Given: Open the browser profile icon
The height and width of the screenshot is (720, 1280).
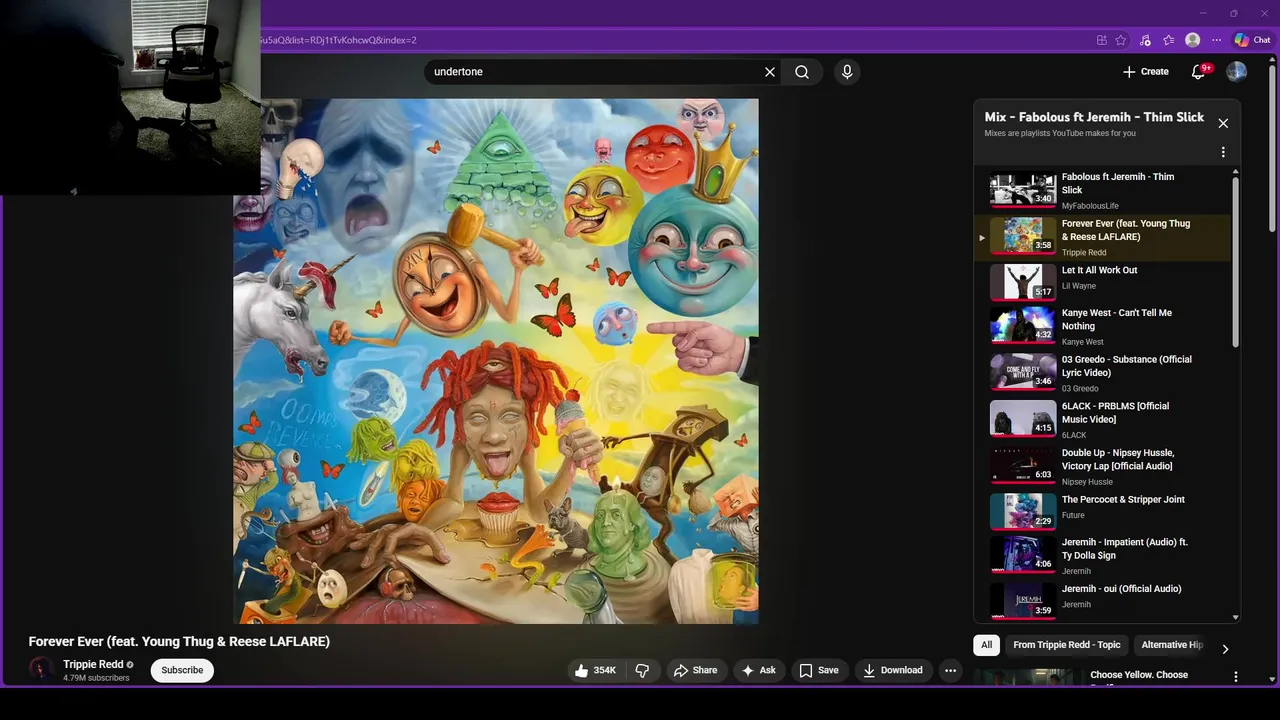Looking at the screenshot, I should (1193, 40).
